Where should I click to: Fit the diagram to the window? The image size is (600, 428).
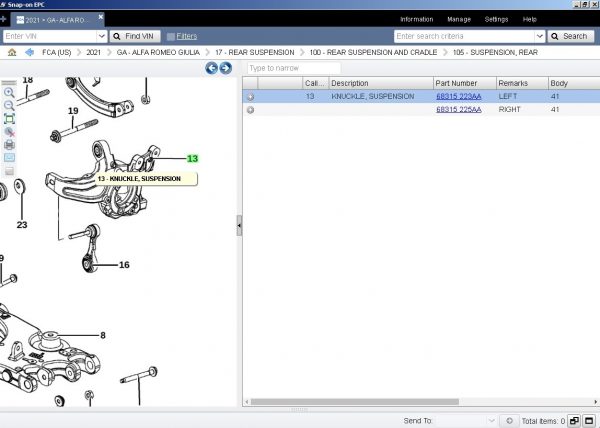click(9, 119)
